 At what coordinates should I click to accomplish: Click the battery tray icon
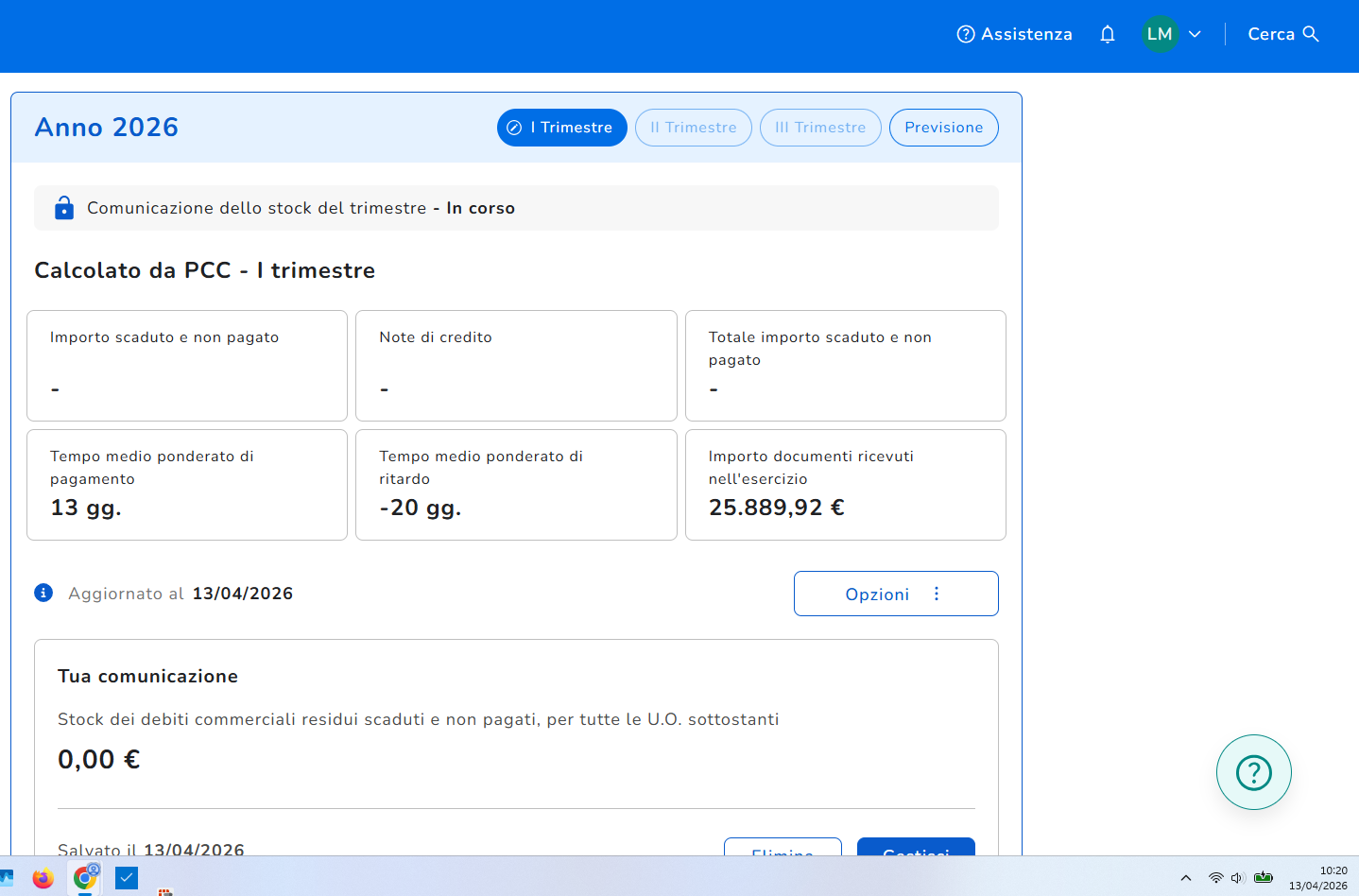[x=1264, y=878]
